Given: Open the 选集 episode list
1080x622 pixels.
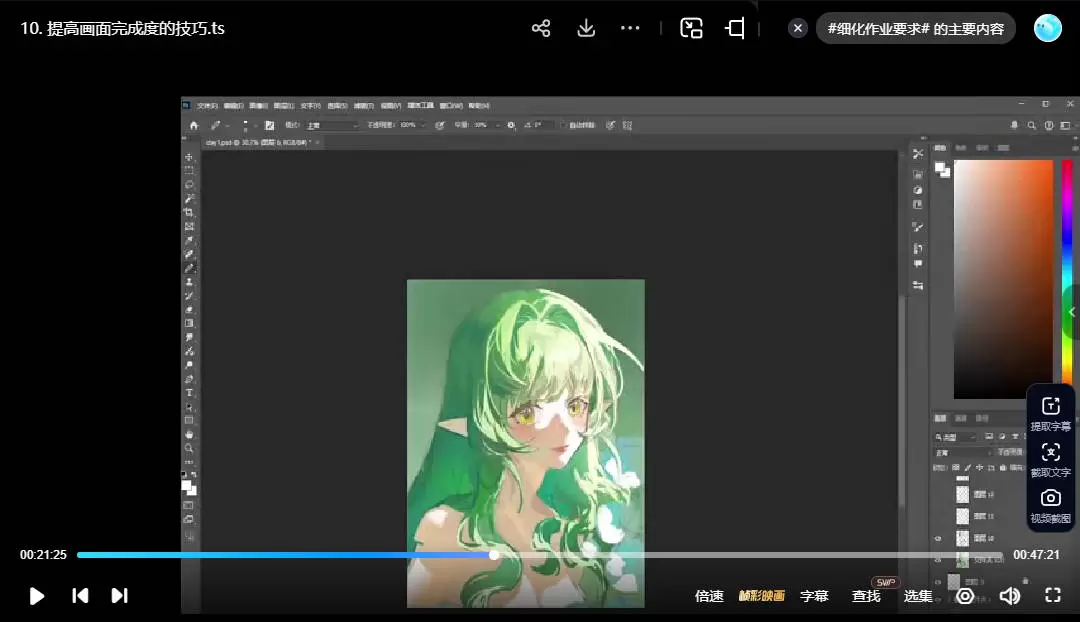Looking at the screenshot, I should point(918,596).
